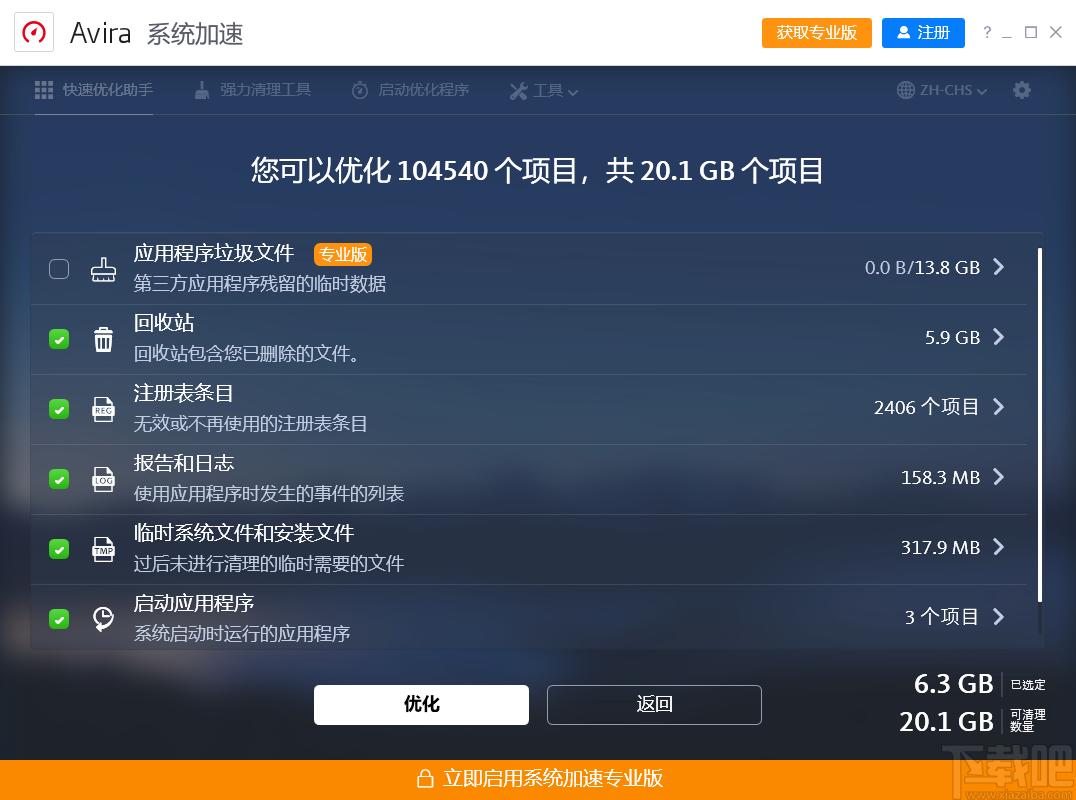The image size is (1076, 800).
Task: Click the stopwatch icon beside 启动优化程序
Action: coord(360,90)
